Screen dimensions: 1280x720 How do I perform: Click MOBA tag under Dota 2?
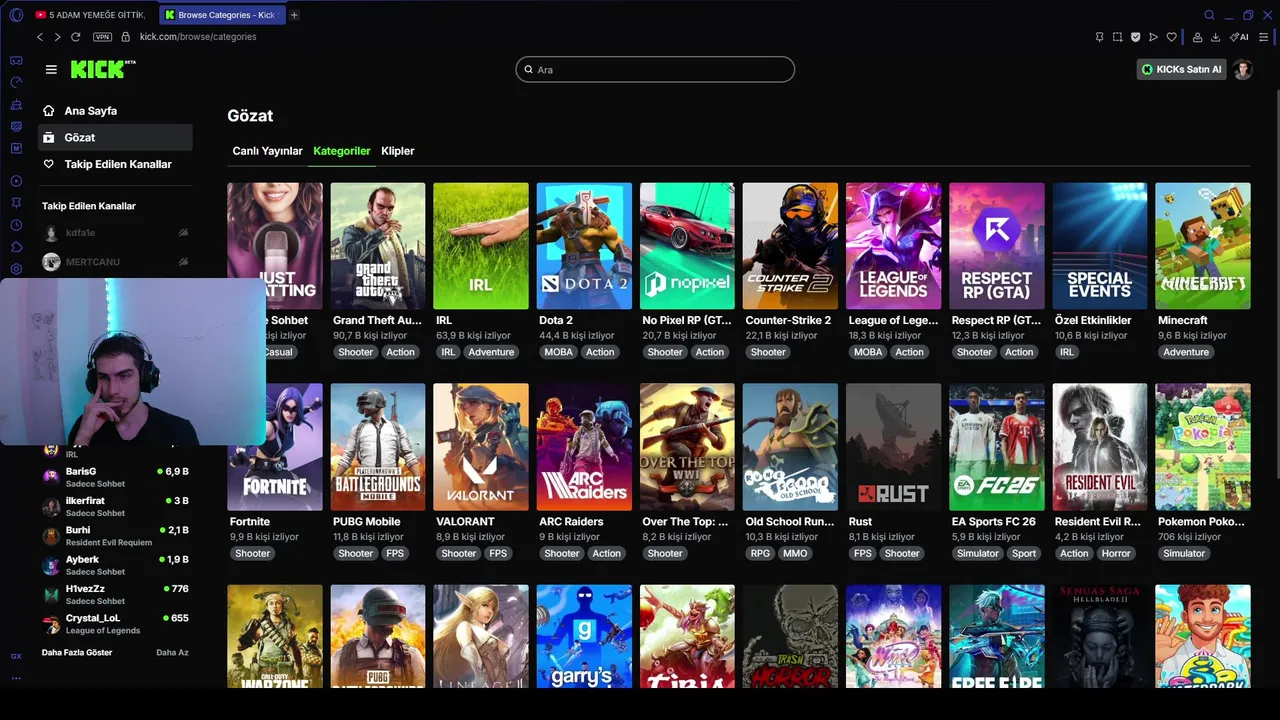click(x=559, y=352)
